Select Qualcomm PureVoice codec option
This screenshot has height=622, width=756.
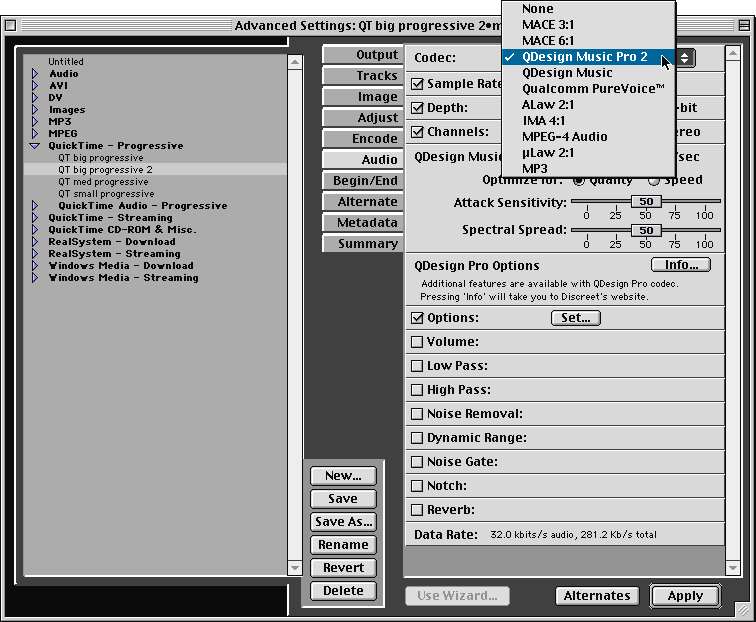(593, 88)
